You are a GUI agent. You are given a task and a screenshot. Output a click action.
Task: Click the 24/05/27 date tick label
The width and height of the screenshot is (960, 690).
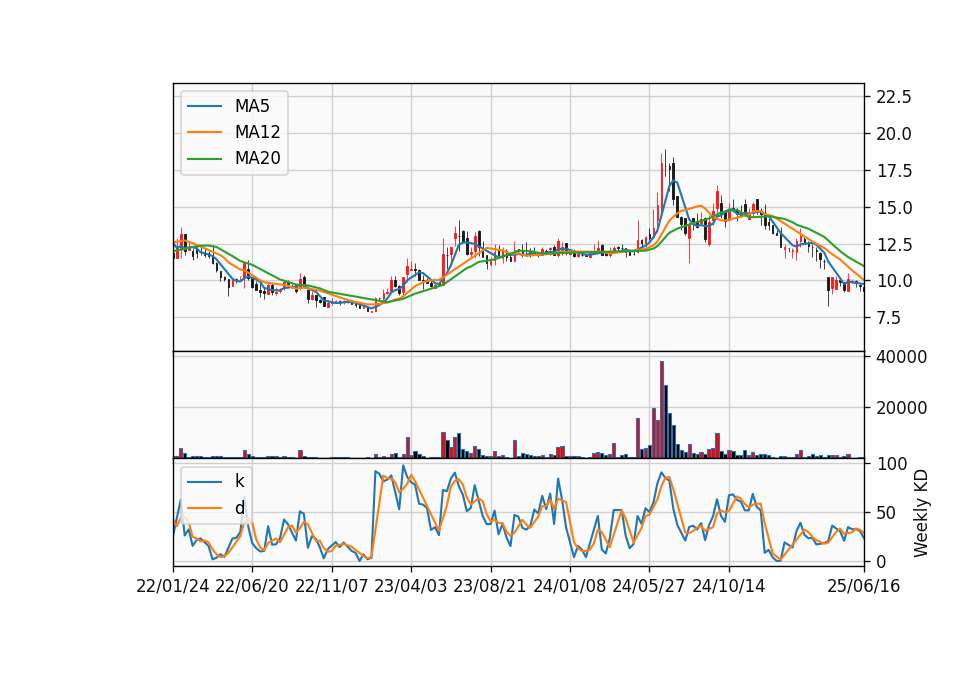649,586
